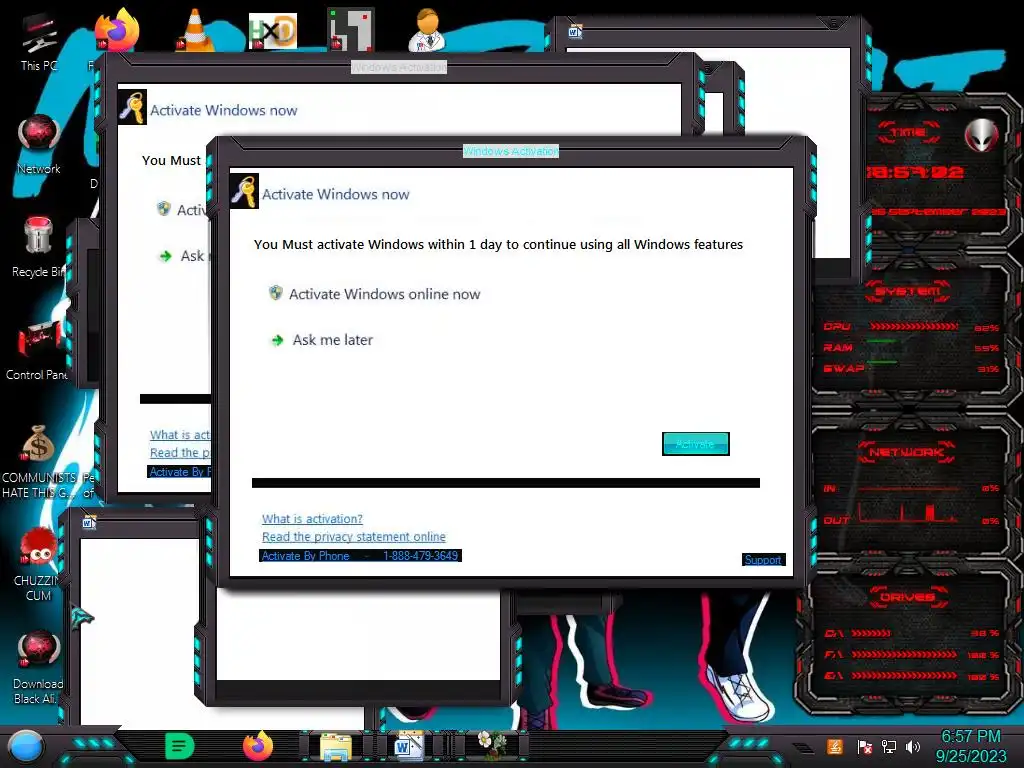
Task: Click Activate By Phone 1-888-479-3649
Action: click(x=360, y=556)
